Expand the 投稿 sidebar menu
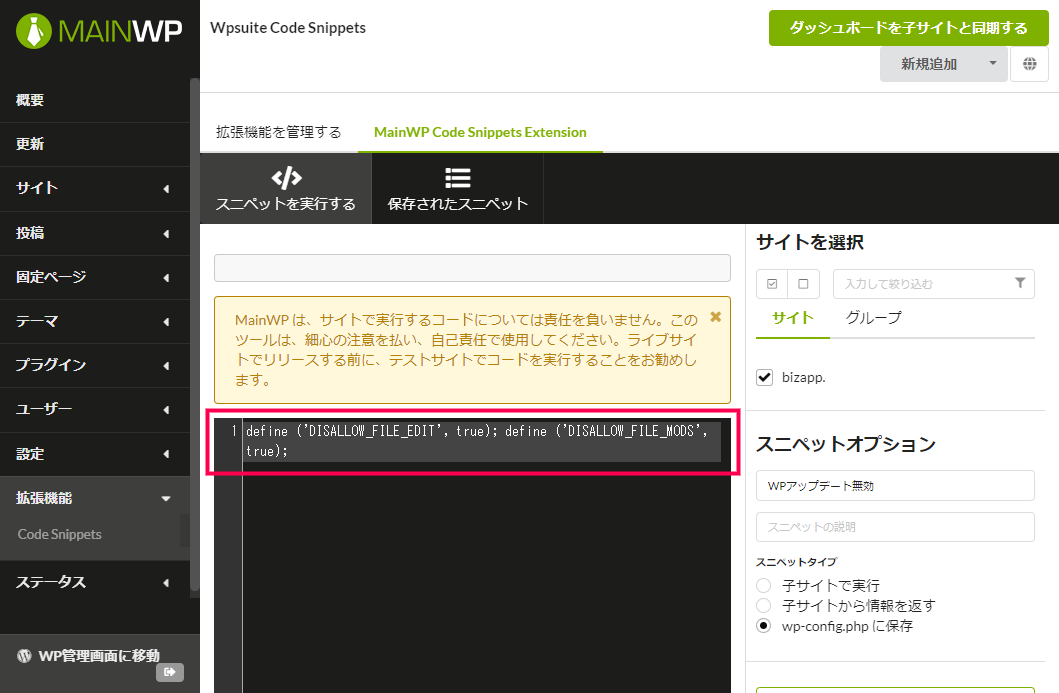Screen dimensions: 1059x693 coord(95,233)
